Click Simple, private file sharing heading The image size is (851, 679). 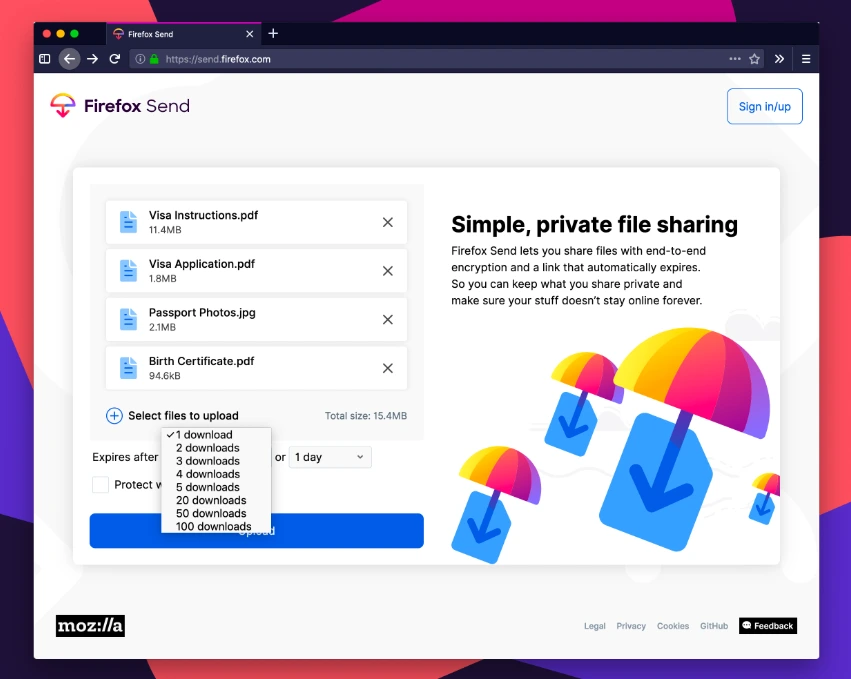[594, 225]
